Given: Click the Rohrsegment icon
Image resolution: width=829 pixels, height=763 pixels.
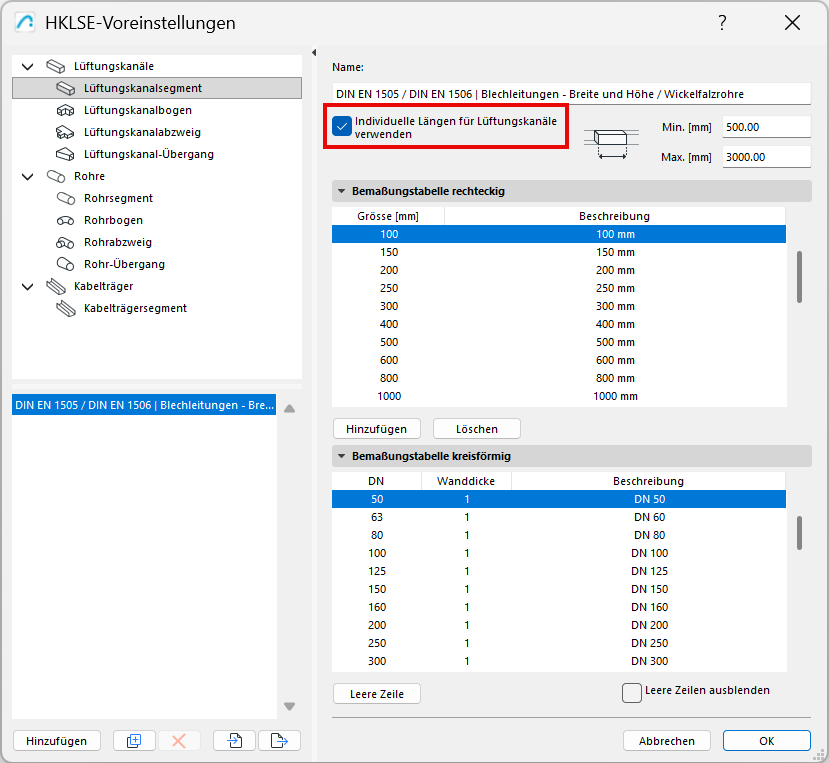Looking at the screenshot, I should tap(66, 198).
